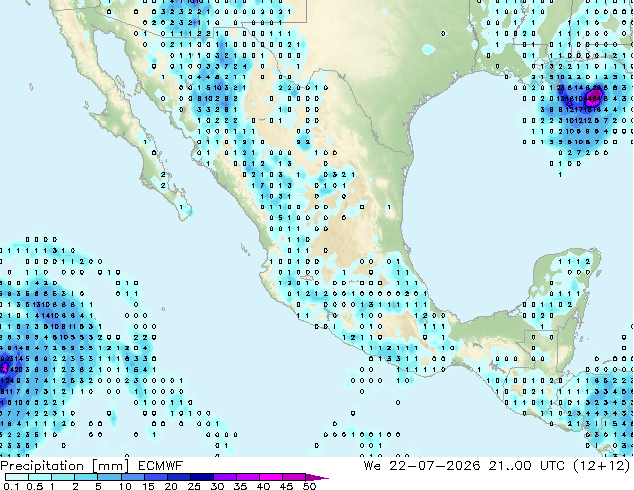Viewport: 634px width, 490px height.
Task: Click the 25–30 mm dark navy legend box
Action: point(201,477)
